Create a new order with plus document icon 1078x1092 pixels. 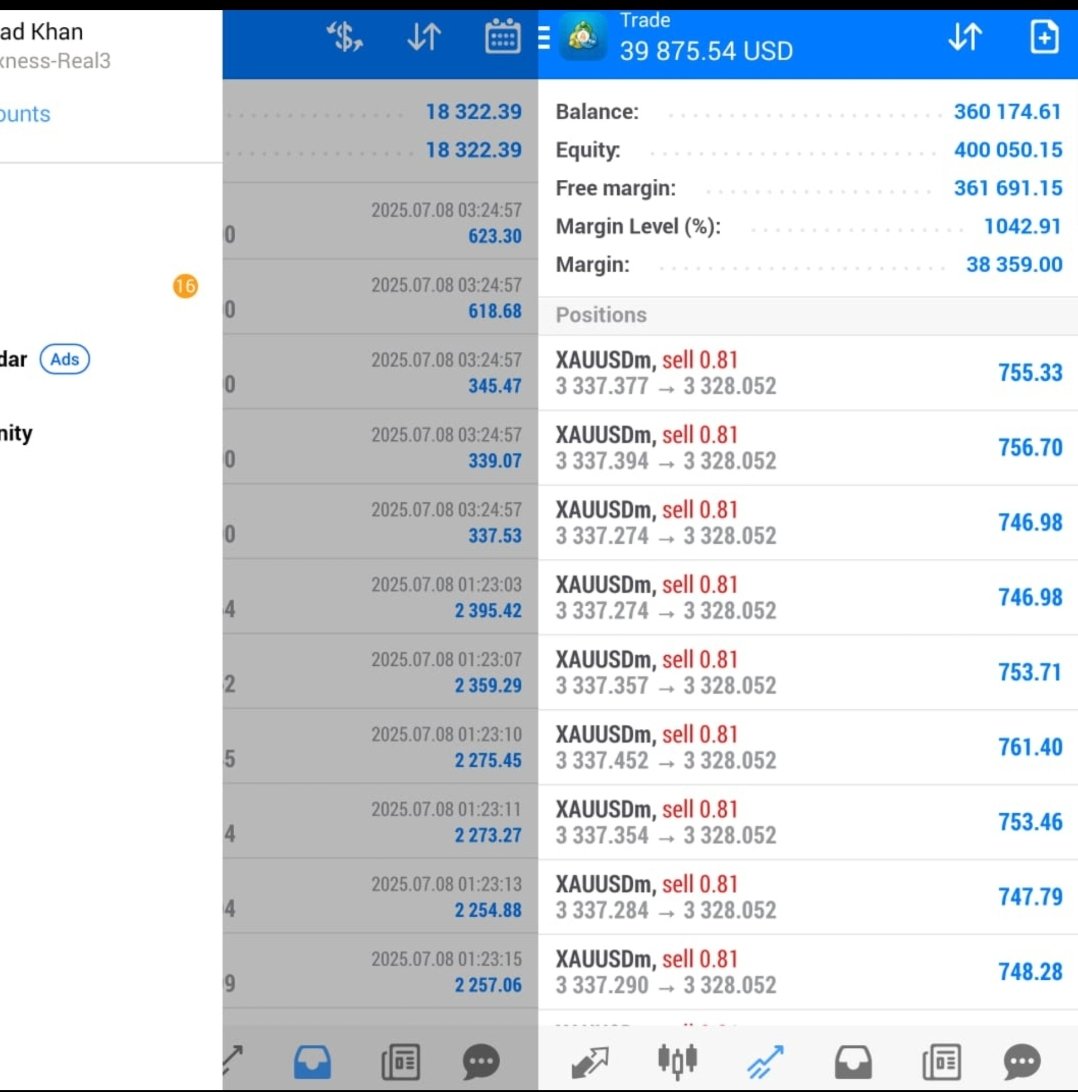coord(1044,37)
